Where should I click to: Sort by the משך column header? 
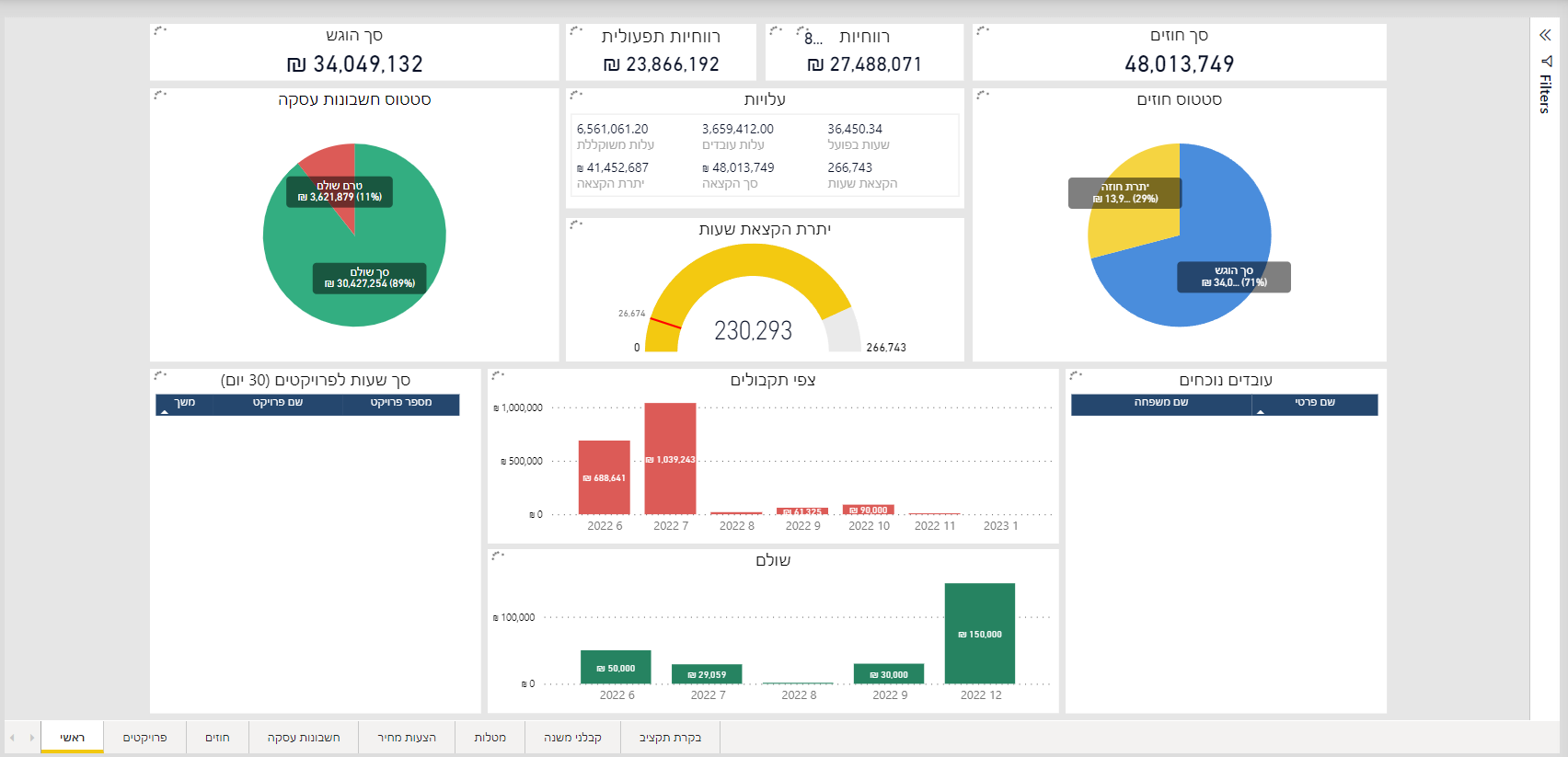185,403
